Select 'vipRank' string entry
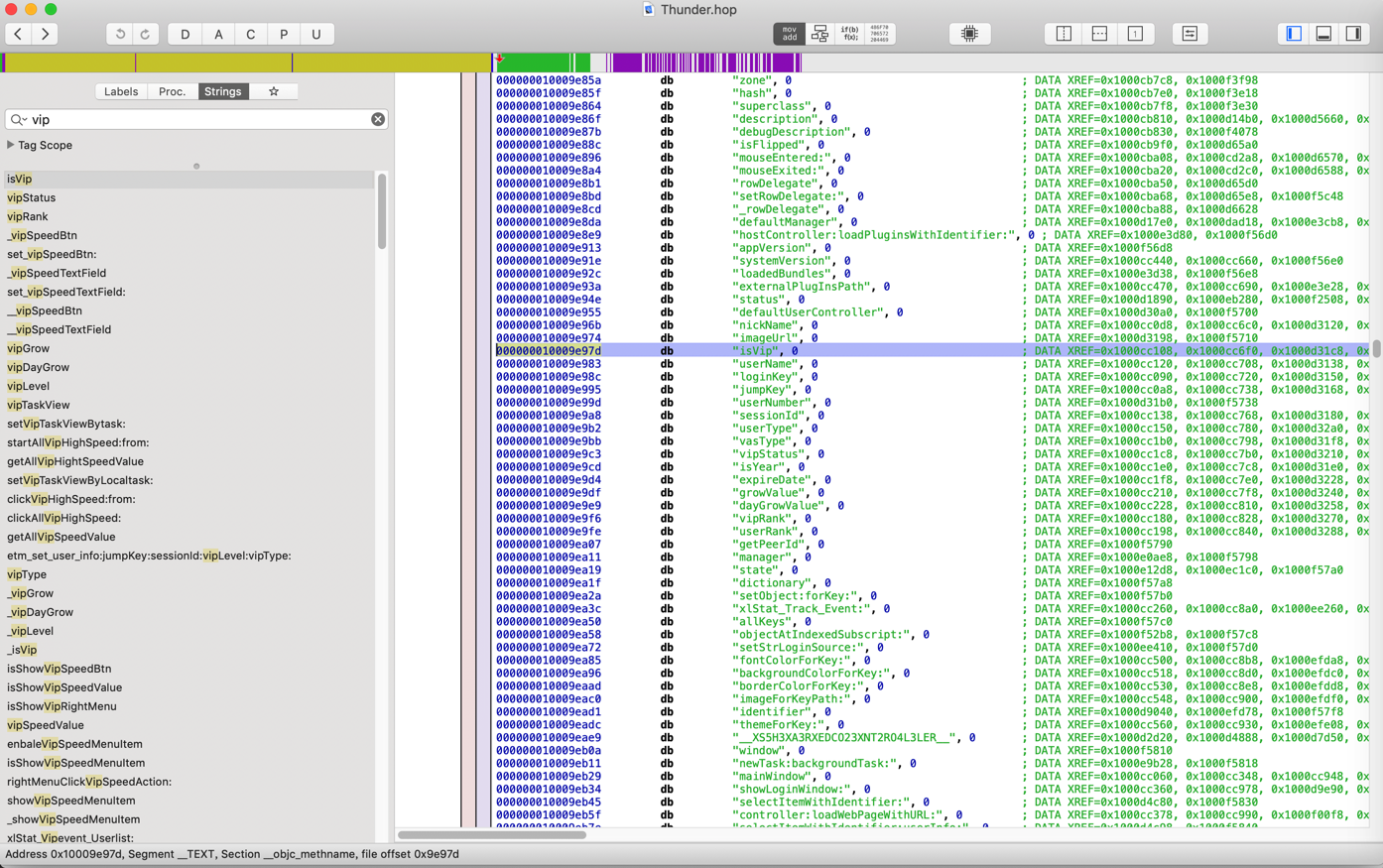Viewport: 1383px width, 868px height. (189, 216)
